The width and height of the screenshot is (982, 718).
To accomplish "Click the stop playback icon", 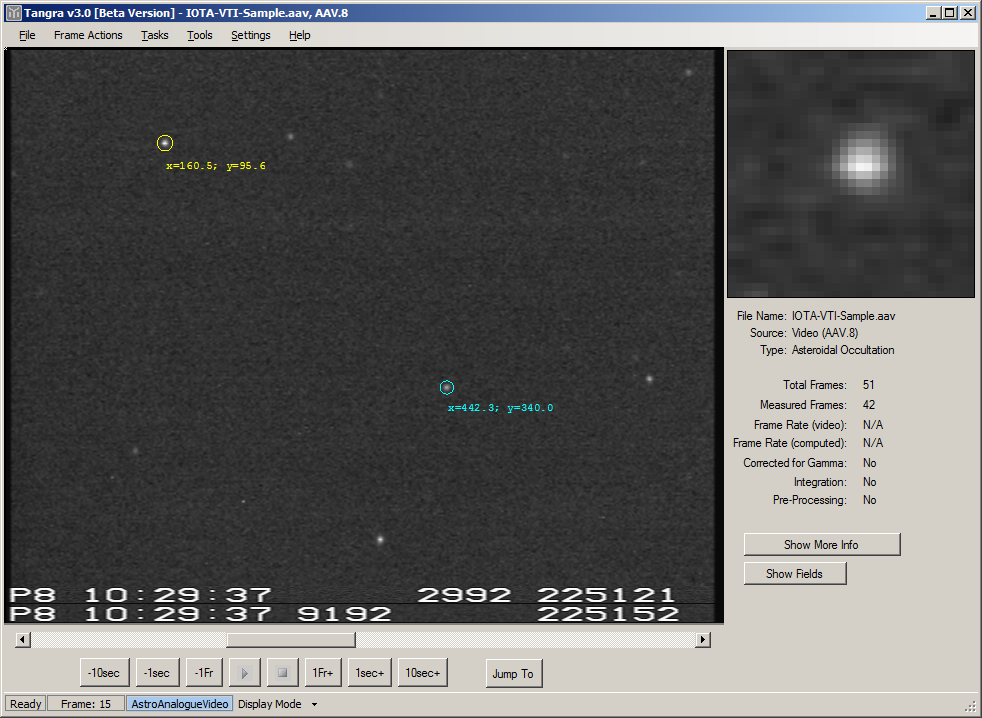I will (282, 673).
